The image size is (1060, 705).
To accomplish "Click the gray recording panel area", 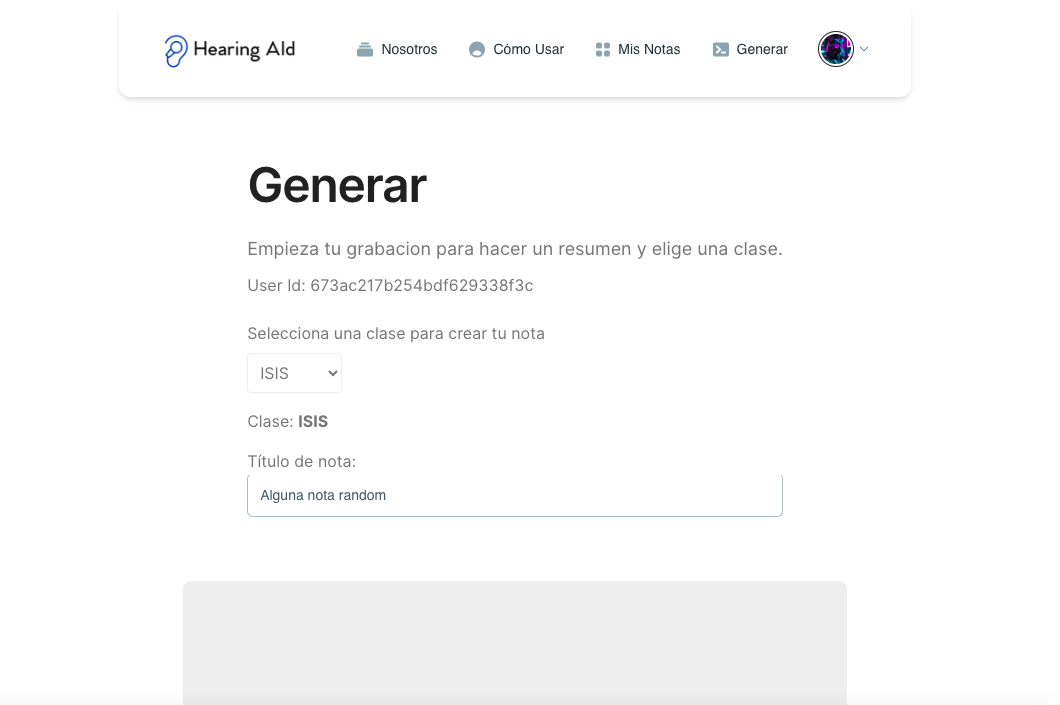I will (x=514, y=643).
